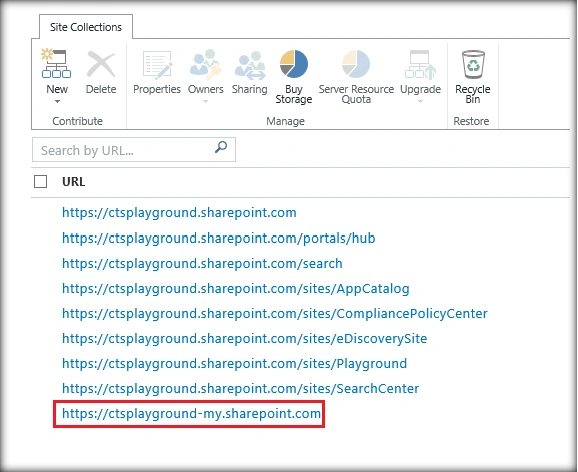The image size is (578, 472).
Task: Open the sites/Playground link
Action: tap(234, 364)
